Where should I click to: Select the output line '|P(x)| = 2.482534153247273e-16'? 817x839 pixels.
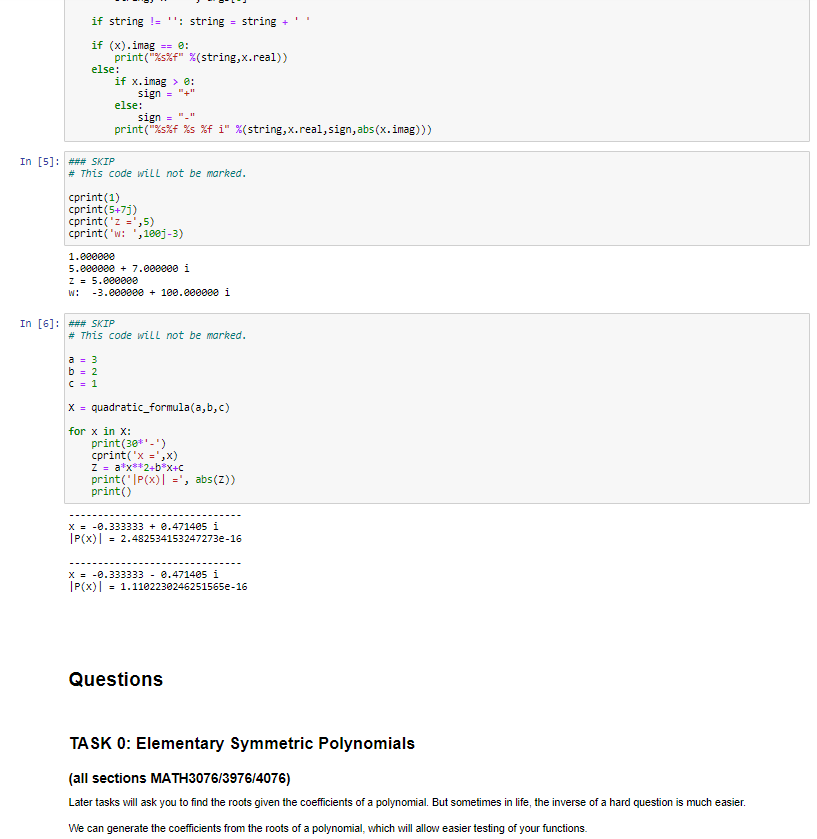[160, 538]
